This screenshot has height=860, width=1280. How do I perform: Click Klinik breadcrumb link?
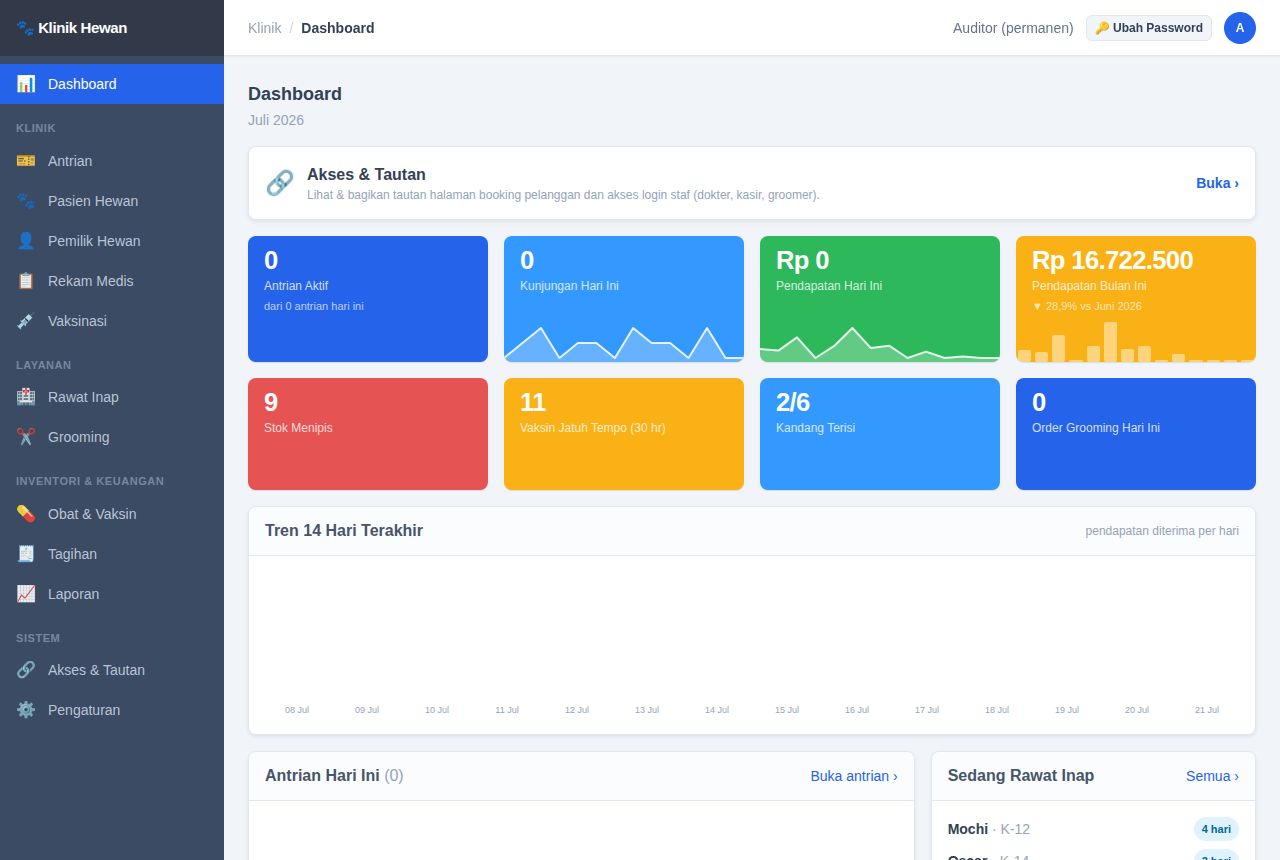(265, 28)
